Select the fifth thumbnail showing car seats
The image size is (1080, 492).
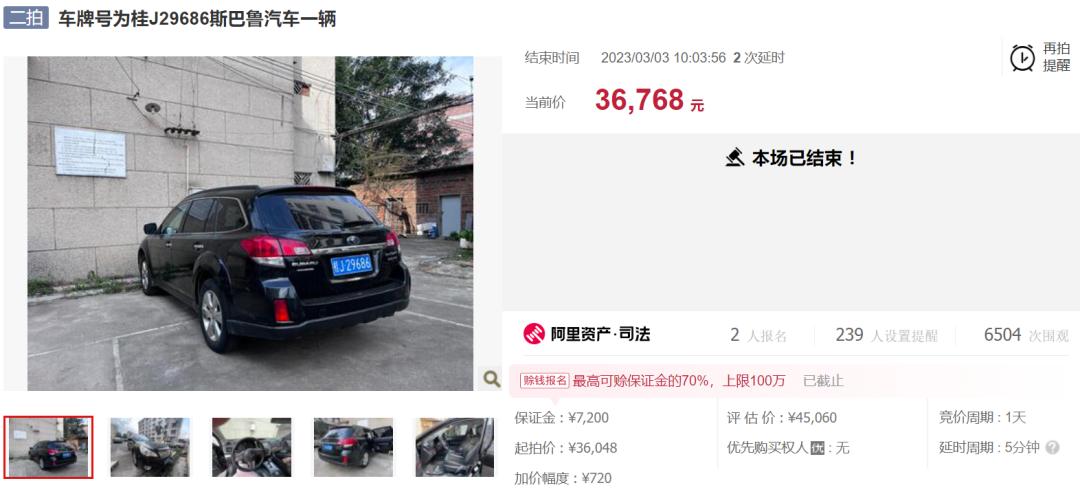pos(455,447)
